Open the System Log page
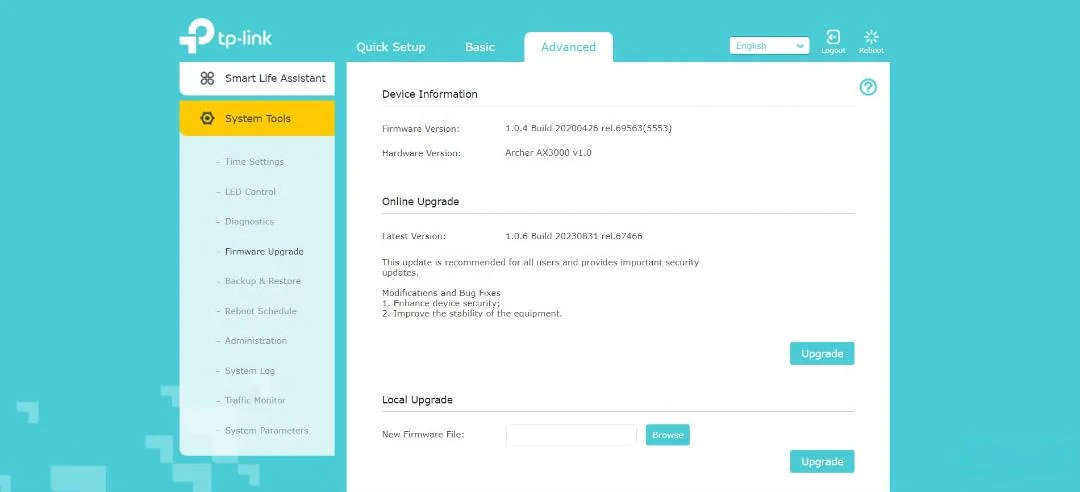Viewport: 1080px width, 492px height. [x=249, y=371]
